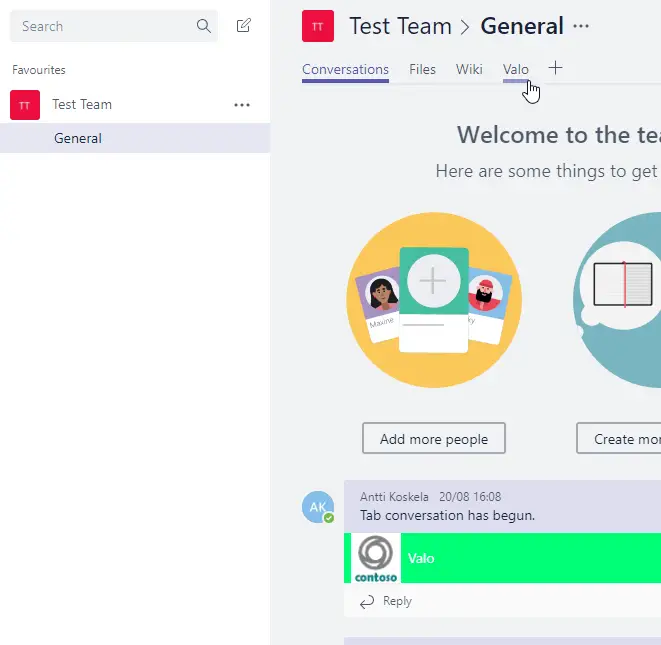Click the Reply arrow icon

[367, 601]
